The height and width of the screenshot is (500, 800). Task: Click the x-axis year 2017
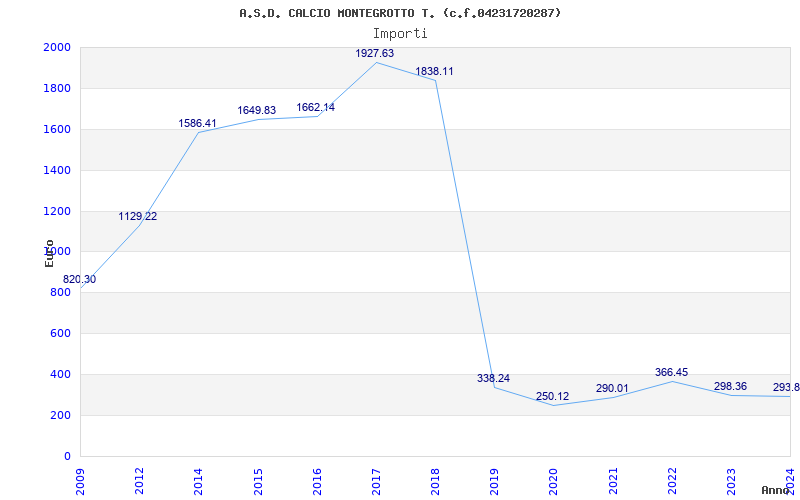(376, 481)
